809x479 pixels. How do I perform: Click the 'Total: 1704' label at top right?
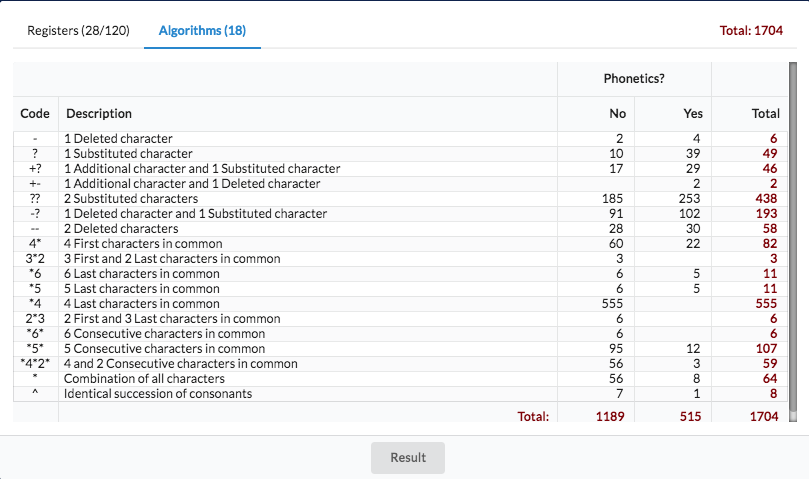750,31
